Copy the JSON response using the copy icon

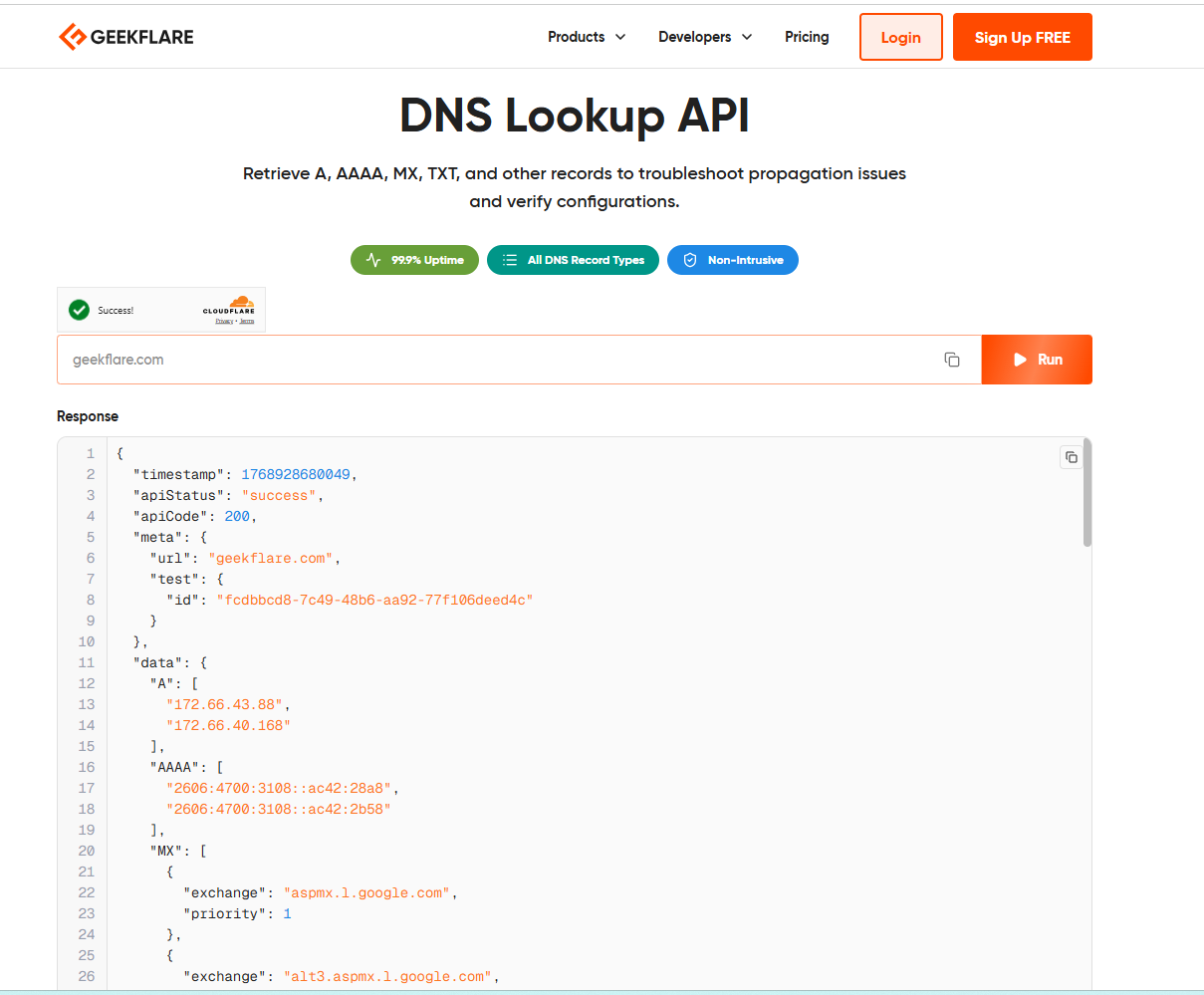tap(1071, 456)
